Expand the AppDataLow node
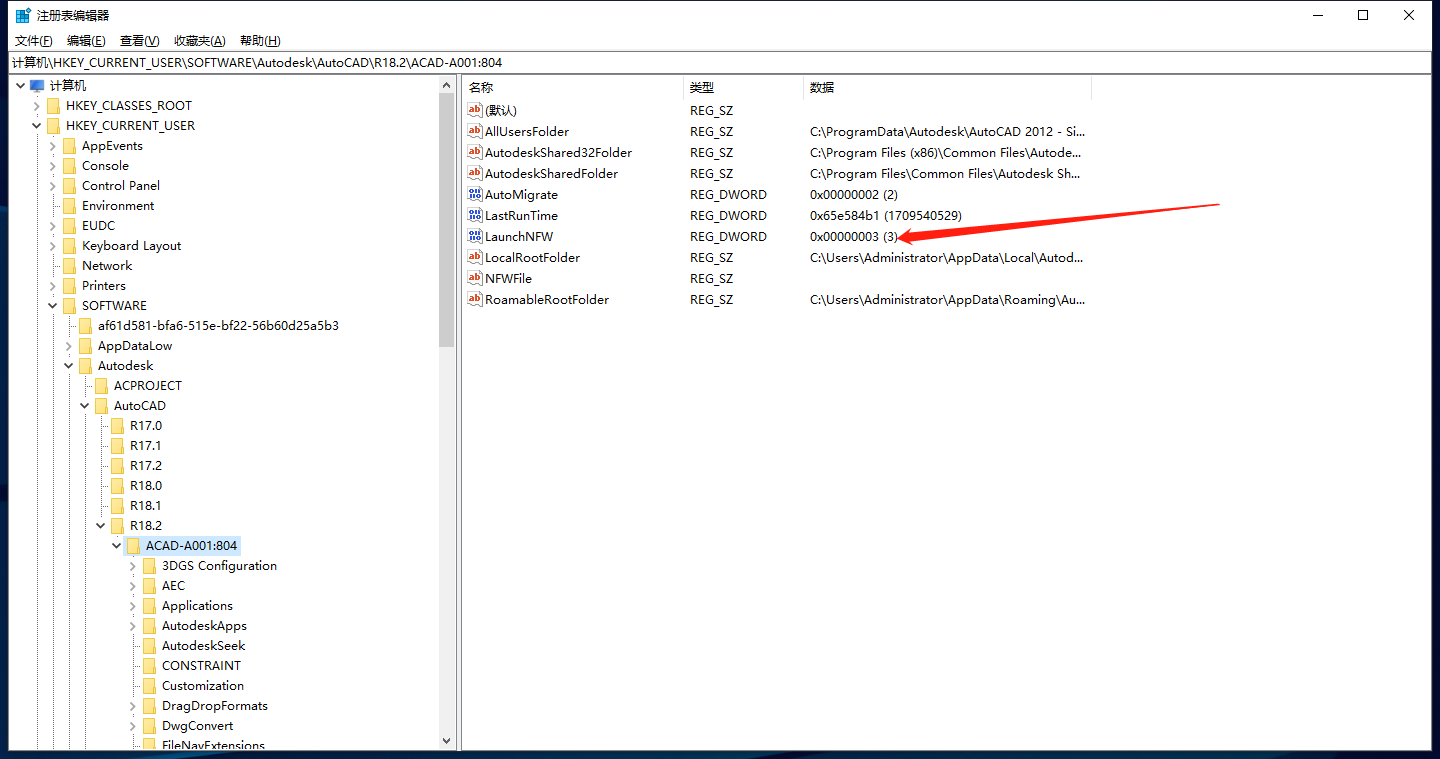The width and height of the screenshot is (1440, 759). (69, 346)
